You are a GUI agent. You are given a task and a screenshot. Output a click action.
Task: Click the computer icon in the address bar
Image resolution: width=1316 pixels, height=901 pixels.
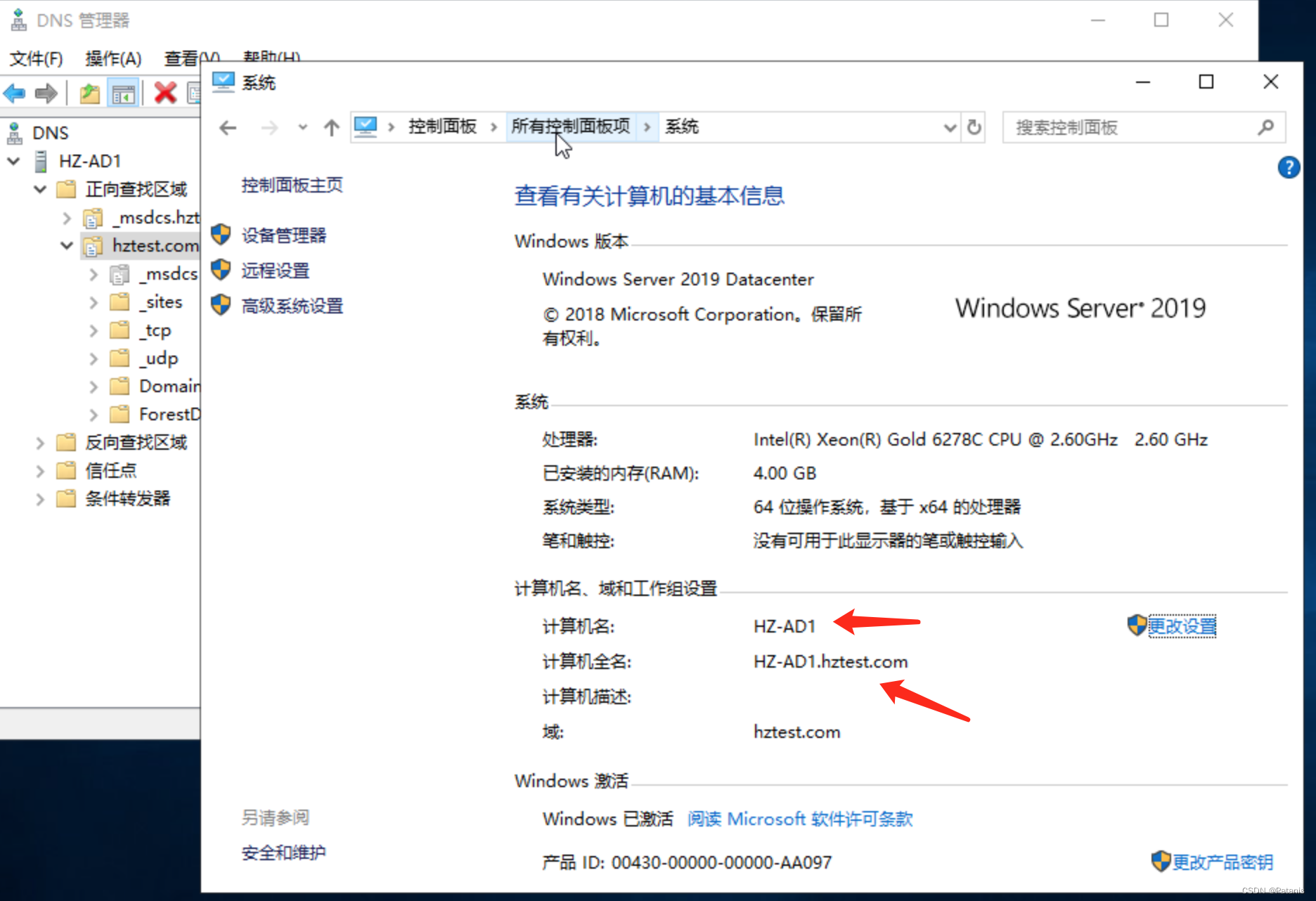pyautogui.click(x=366, y=127)
